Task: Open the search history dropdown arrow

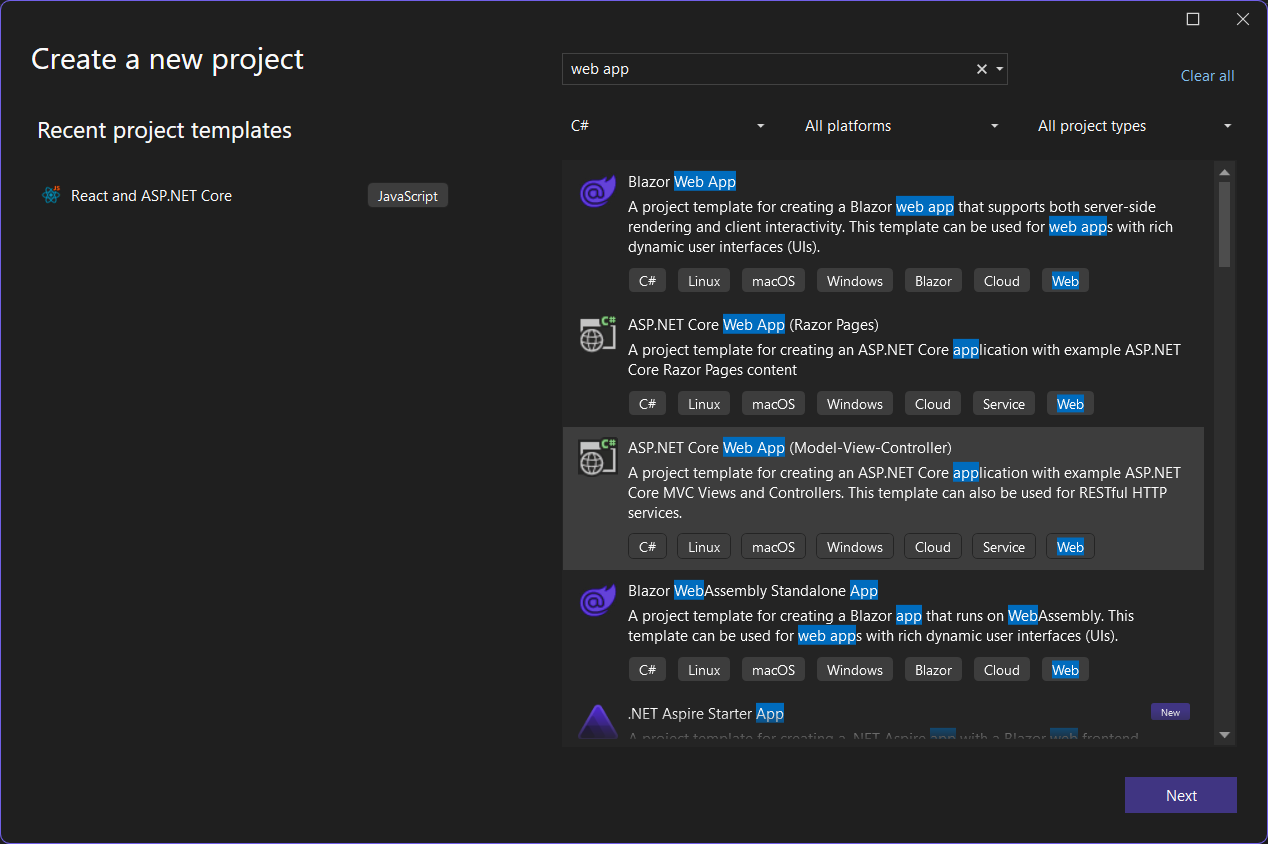Action: pyautogui.click(x=998, y=69)
